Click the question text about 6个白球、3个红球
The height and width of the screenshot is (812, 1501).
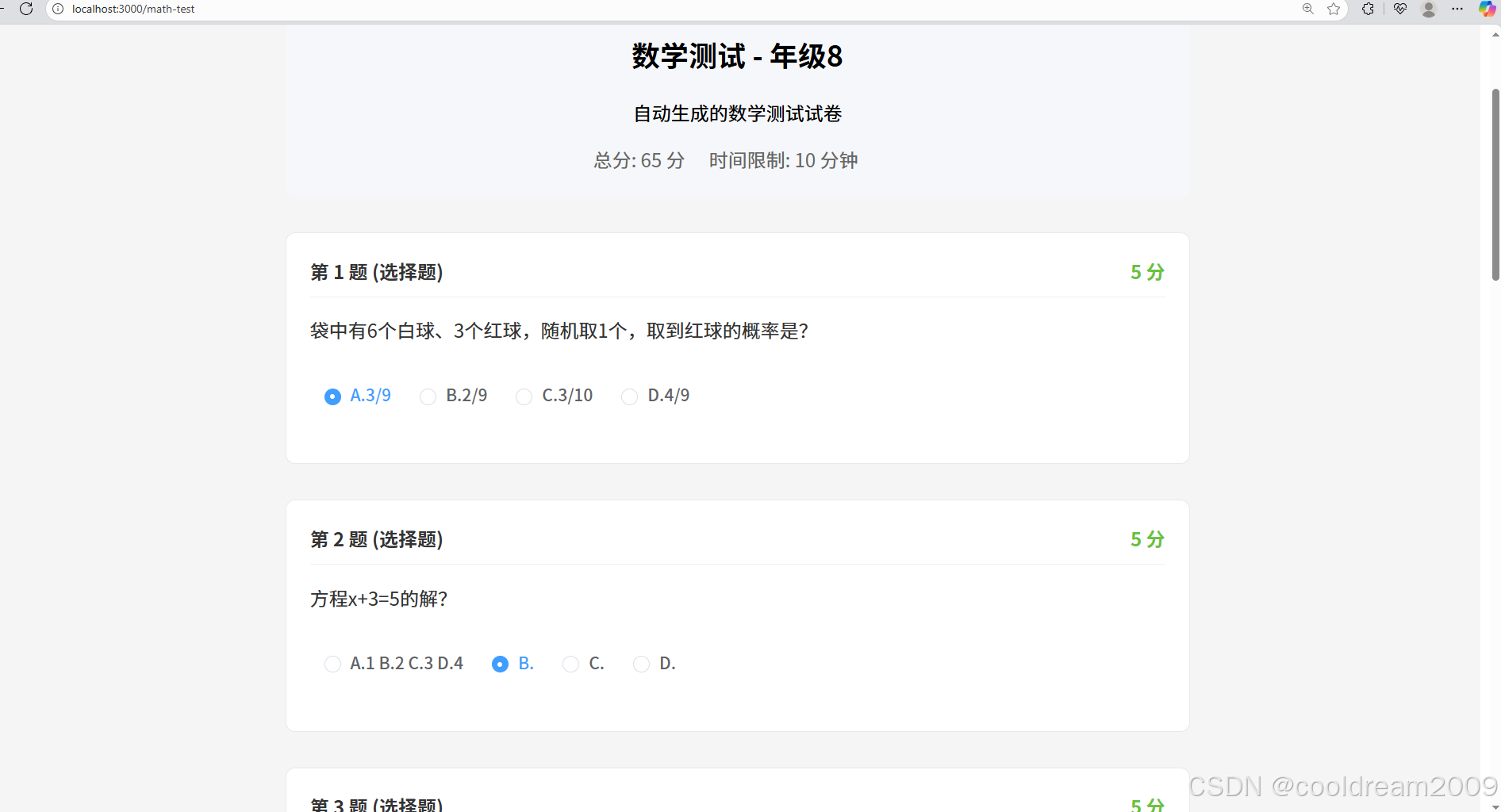click(x=559, y=331)
